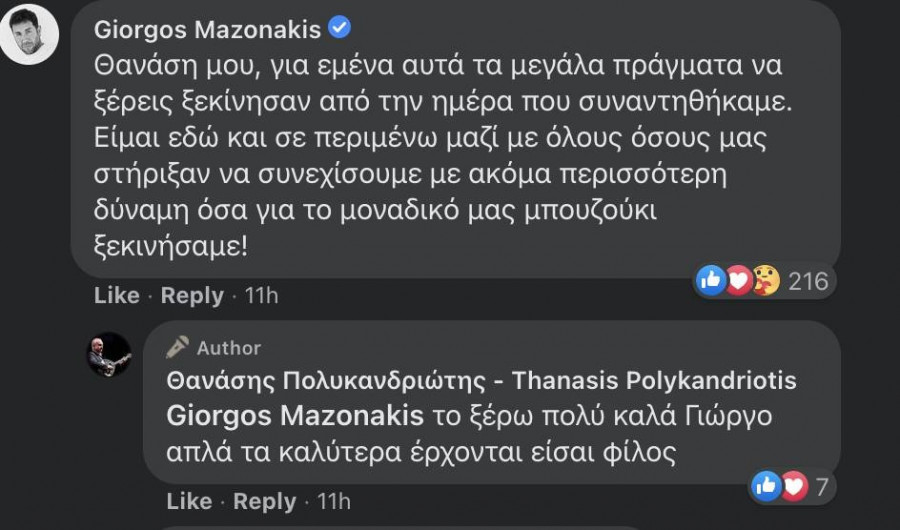Click the thumbs-up reaction beside 7

[767, 487]
